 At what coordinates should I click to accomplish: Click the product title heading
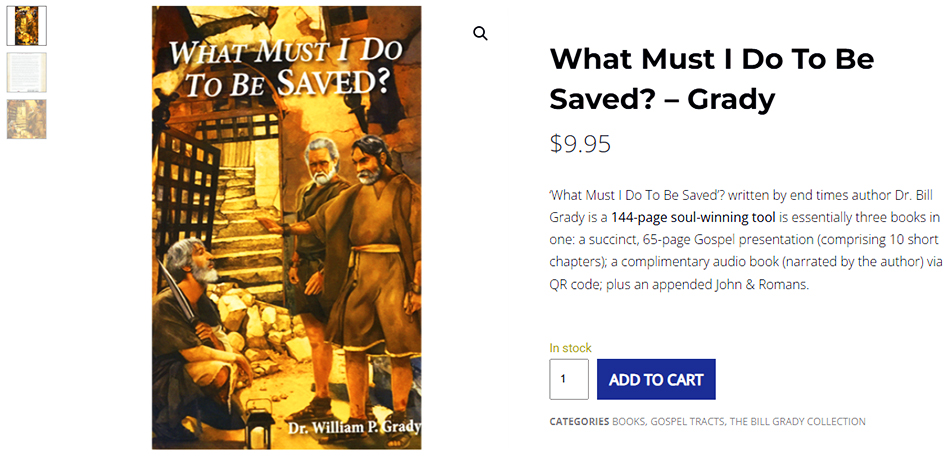pos(711,79)
